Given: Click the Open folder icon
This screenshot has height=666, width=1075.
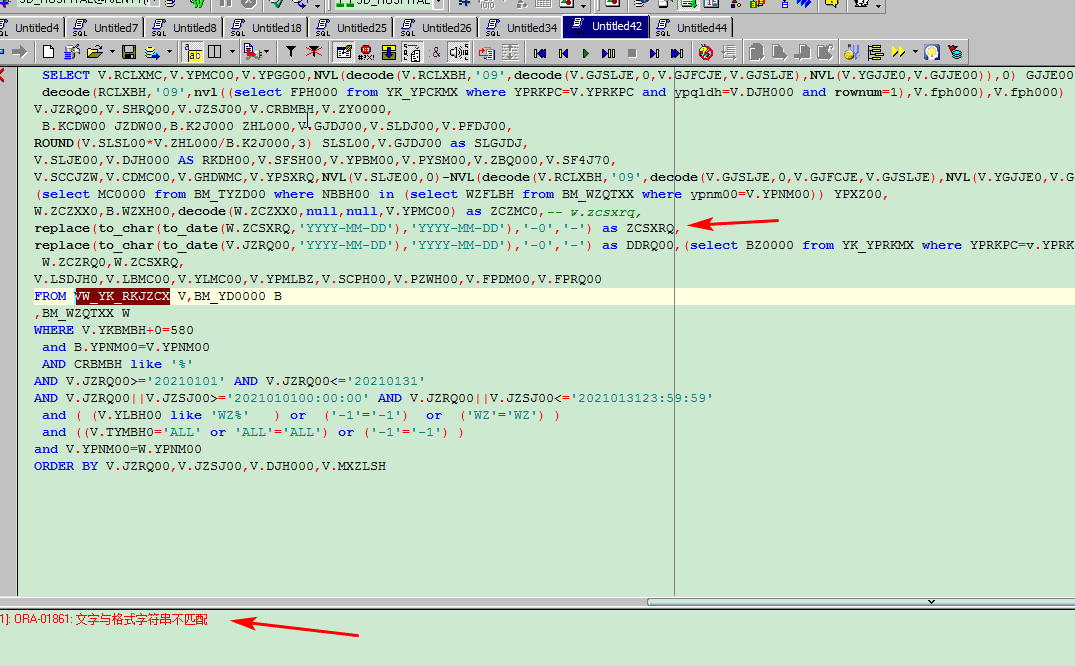Looking at the screenshot, I should pyautogui.click(x=95, y=52).
